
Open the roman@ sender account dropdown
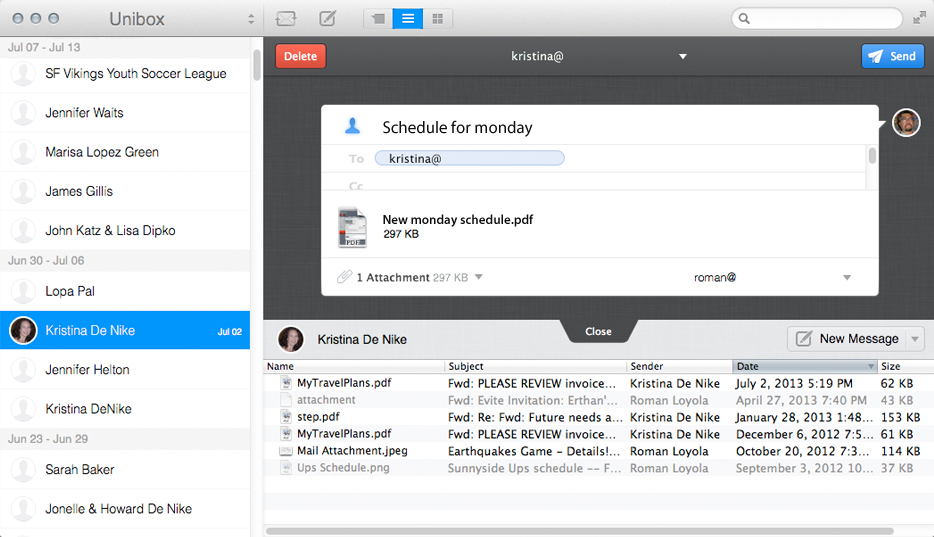tap(846, 277)
